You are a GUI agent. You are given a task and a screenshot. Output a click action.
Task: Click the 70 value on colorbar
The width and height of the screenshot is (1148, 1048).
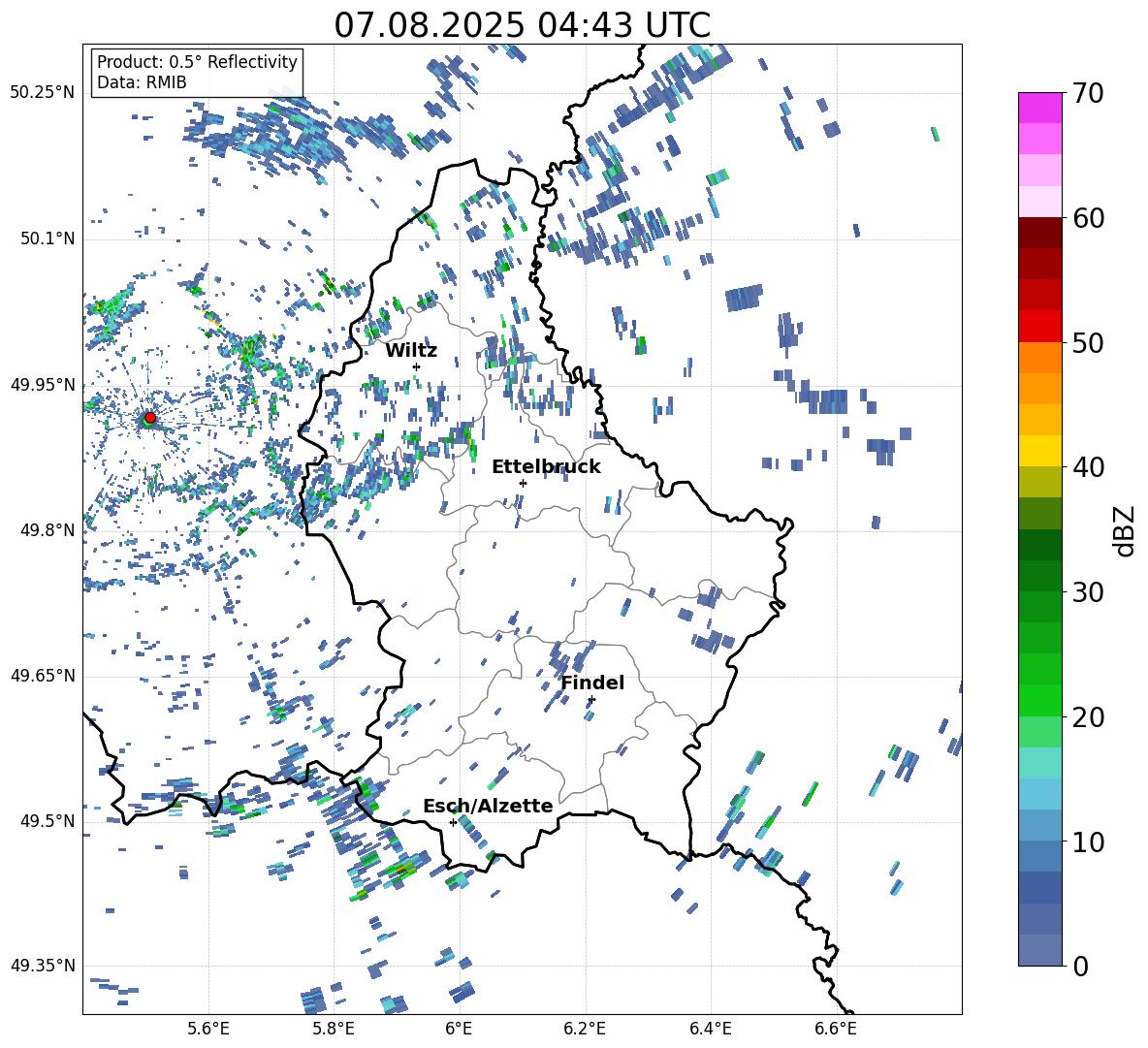(1088, 94)
